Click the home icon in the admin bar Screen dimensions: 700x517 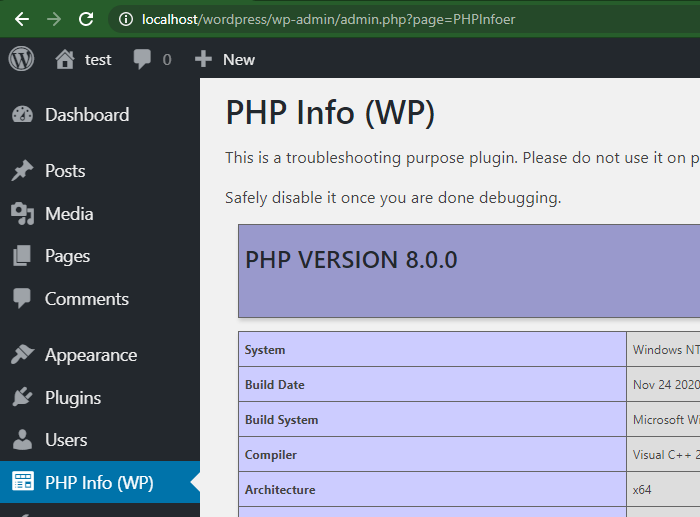tap(65, 59)
